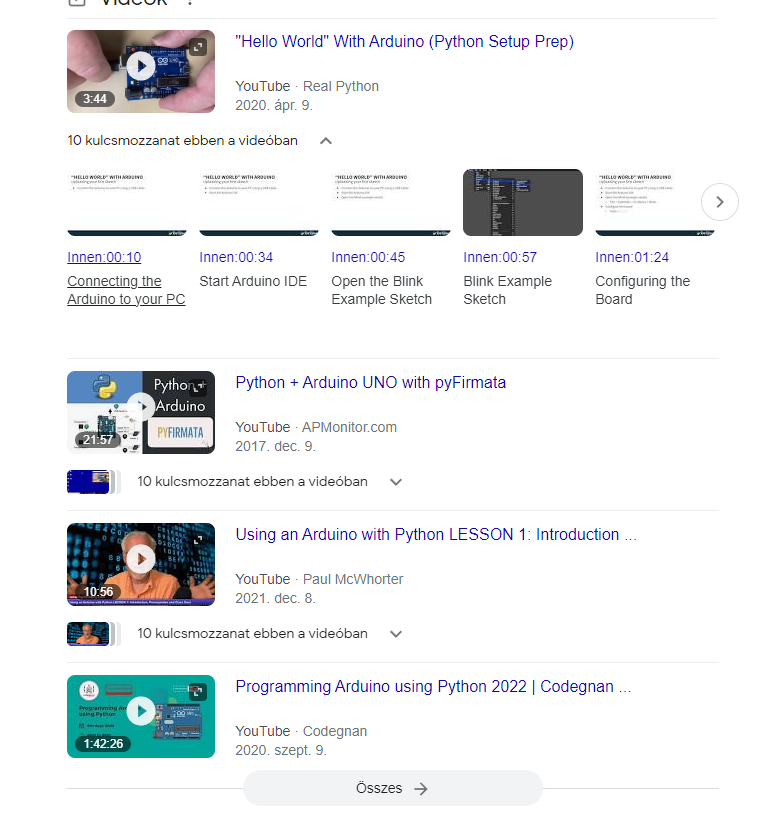Click small key-moment preview under pyFirmata video
Screen dimensions: 775x821
click(92, 482)
